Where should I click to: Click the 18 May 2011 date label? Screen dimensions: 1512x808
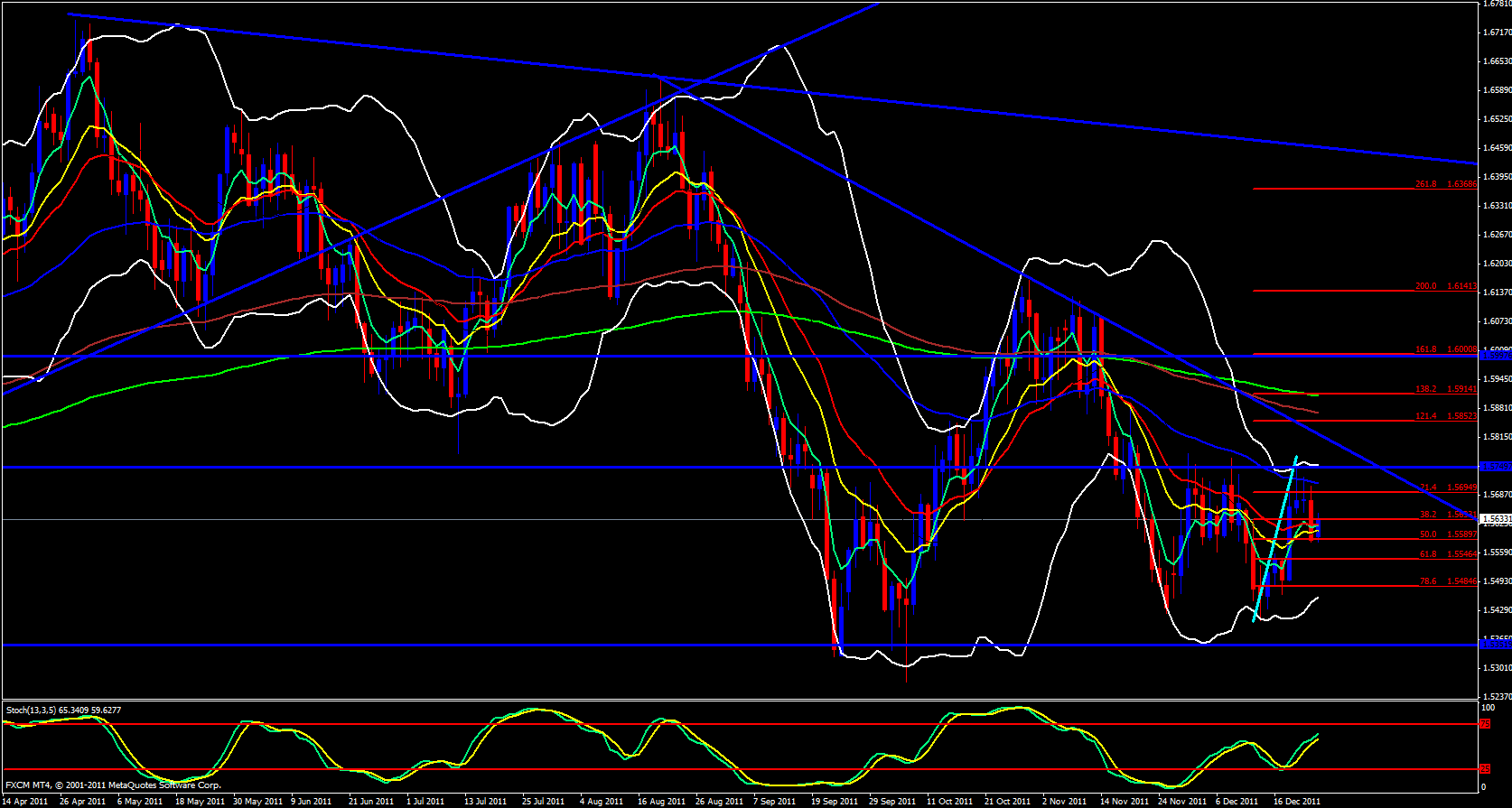(200, 801)
